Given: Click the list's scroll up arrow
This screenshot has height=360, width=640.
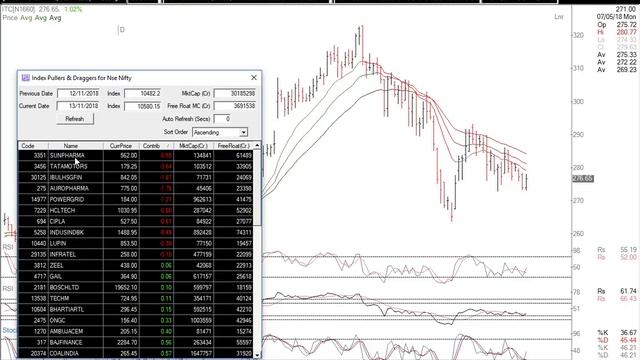Looking at the screenshot, I should [x=257, y=146].
